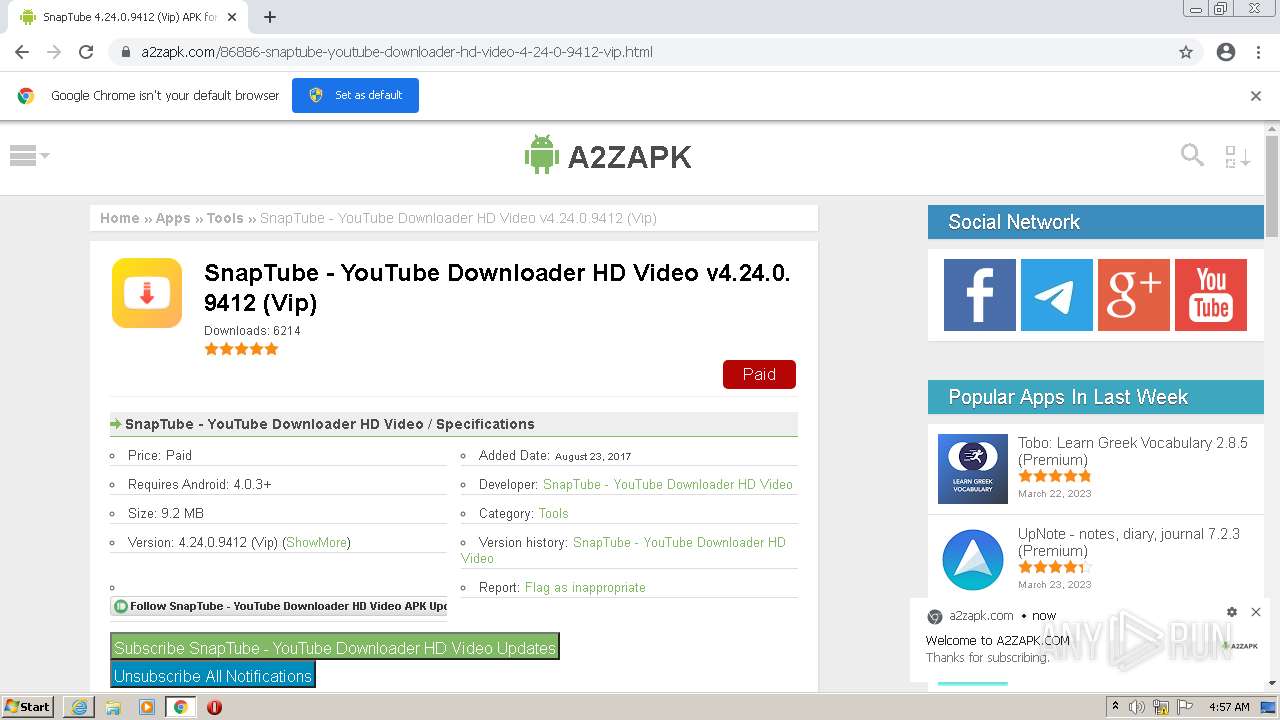Click the Popular Apps In Last Week header
The width and height of the screenshot is (1280, 720).
click(1096, 397)
